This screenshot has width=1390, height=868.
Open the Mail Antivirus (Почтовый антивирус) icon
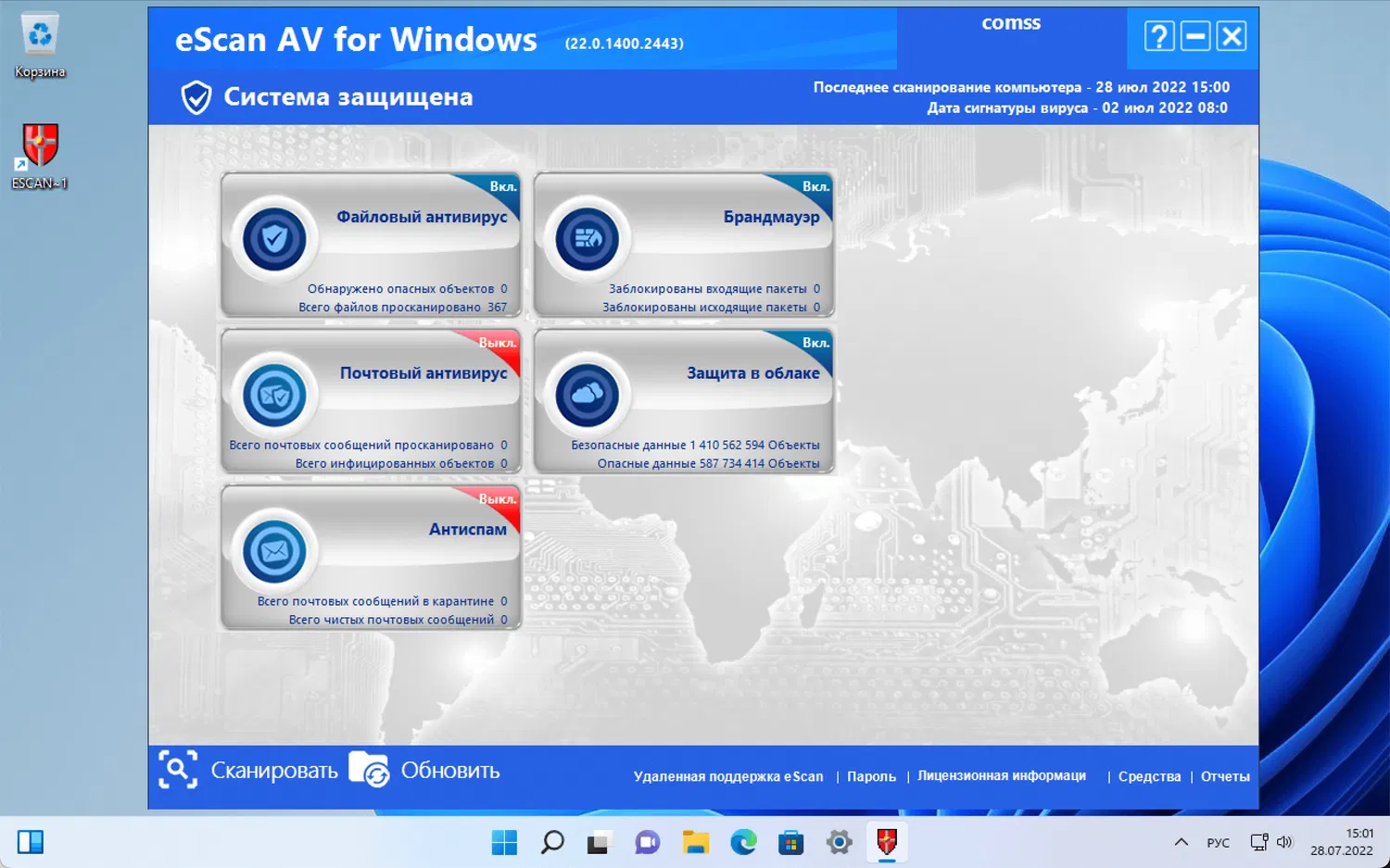tap(274, 396)
